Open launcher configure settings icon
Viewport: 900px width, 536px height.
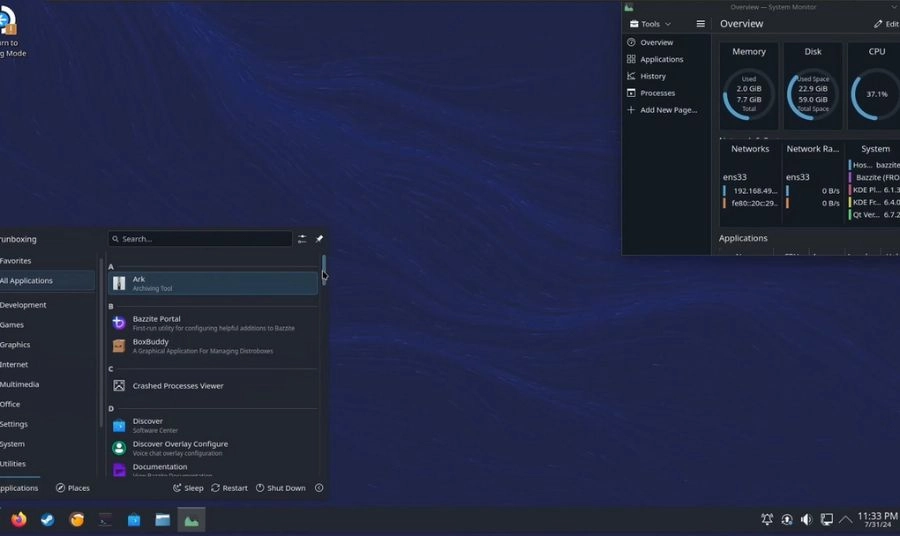(302, 239)
